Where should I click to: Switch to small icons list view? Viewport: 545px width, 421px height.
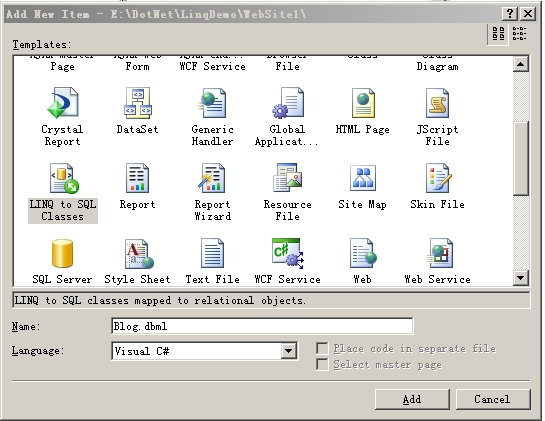coord(519,34)
